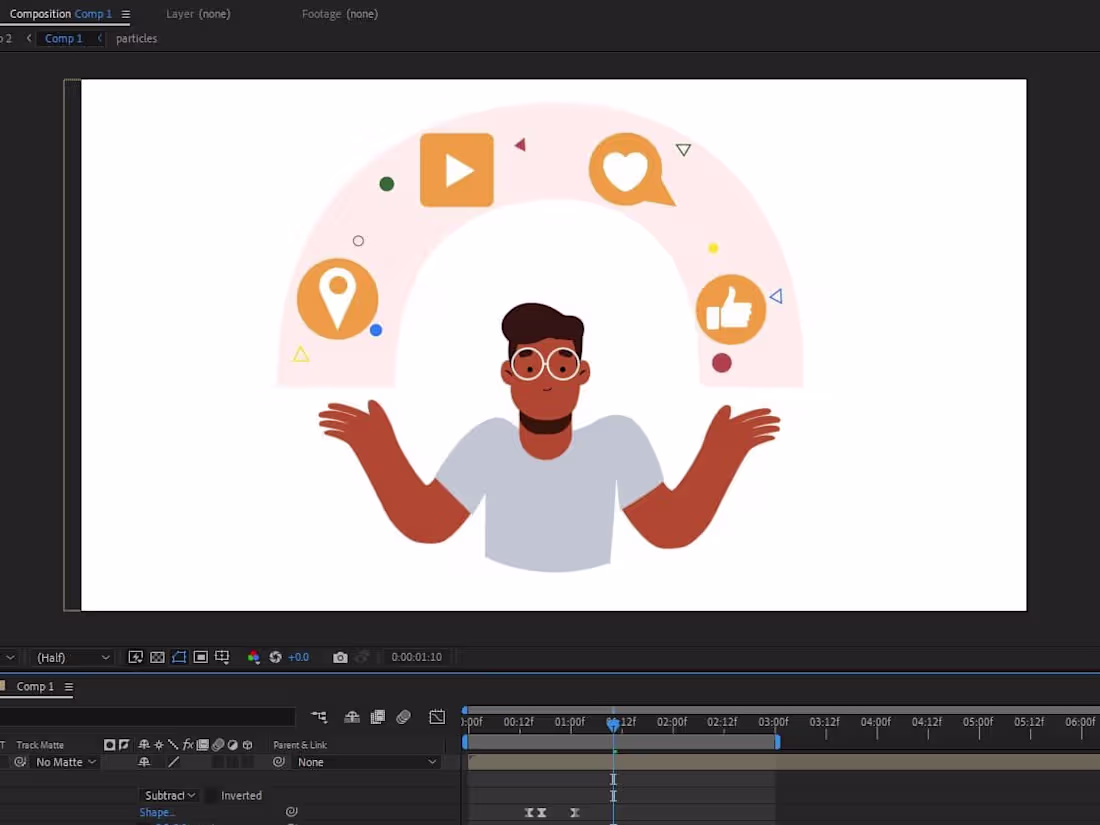
Task: Open the Half resolution dropdown
Action: click(x=70, y=657)
